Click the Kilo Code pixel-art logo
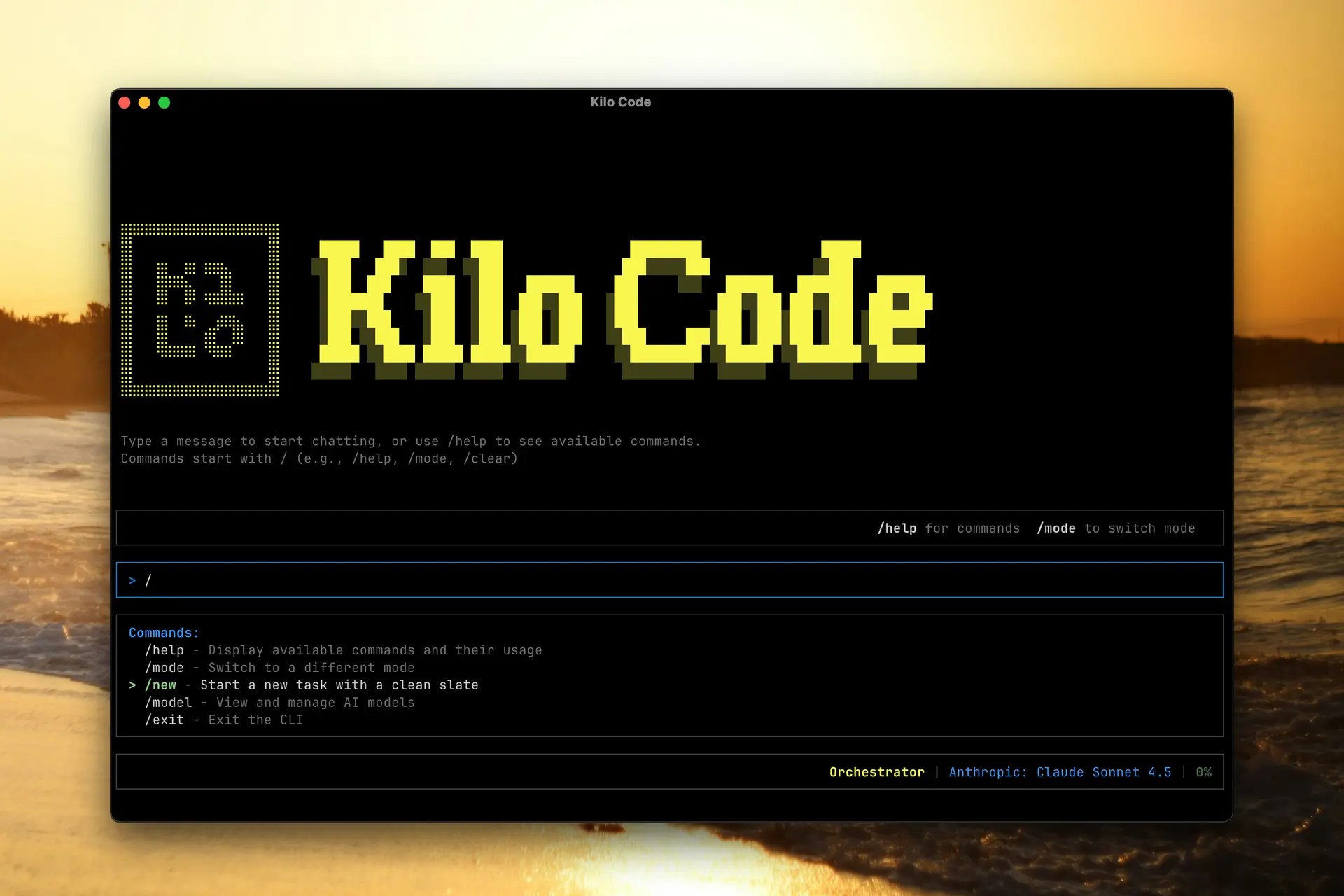1344x896 pixels. click(x=199, y=310)
